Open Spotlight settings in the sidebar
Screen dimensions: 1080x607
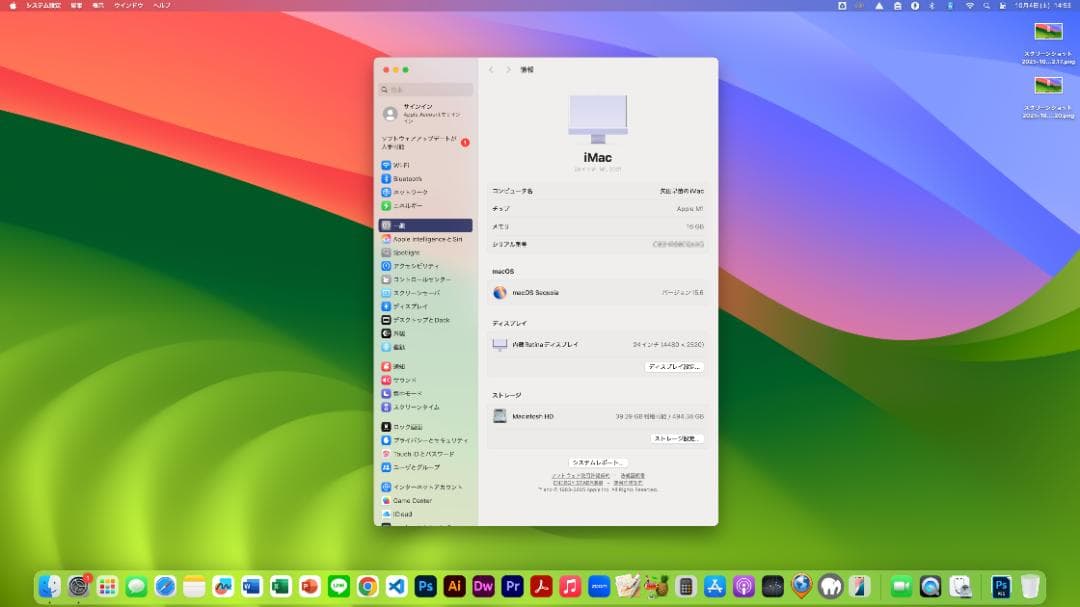pyautogui.click(x=405, y=253)
